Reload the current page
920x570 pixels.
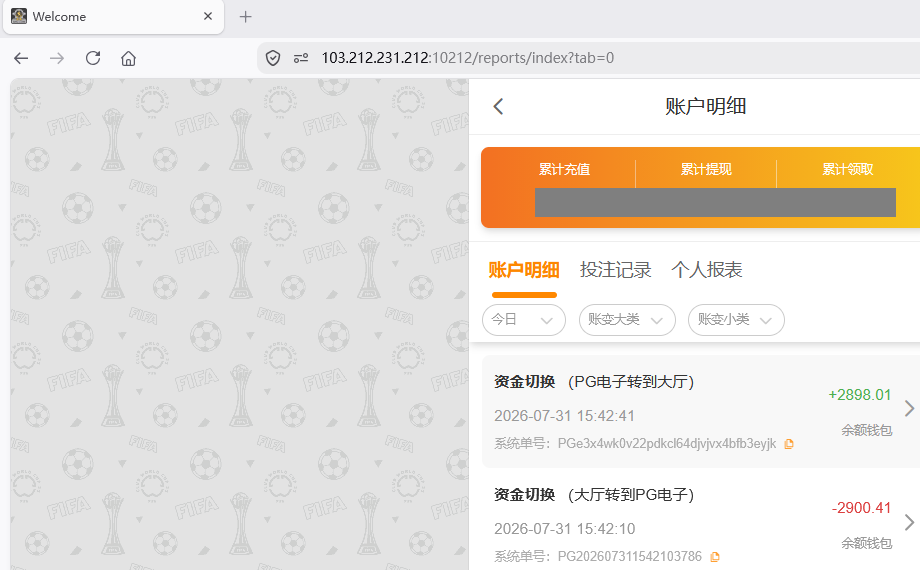pyautogui.click(x=93, y=58)
